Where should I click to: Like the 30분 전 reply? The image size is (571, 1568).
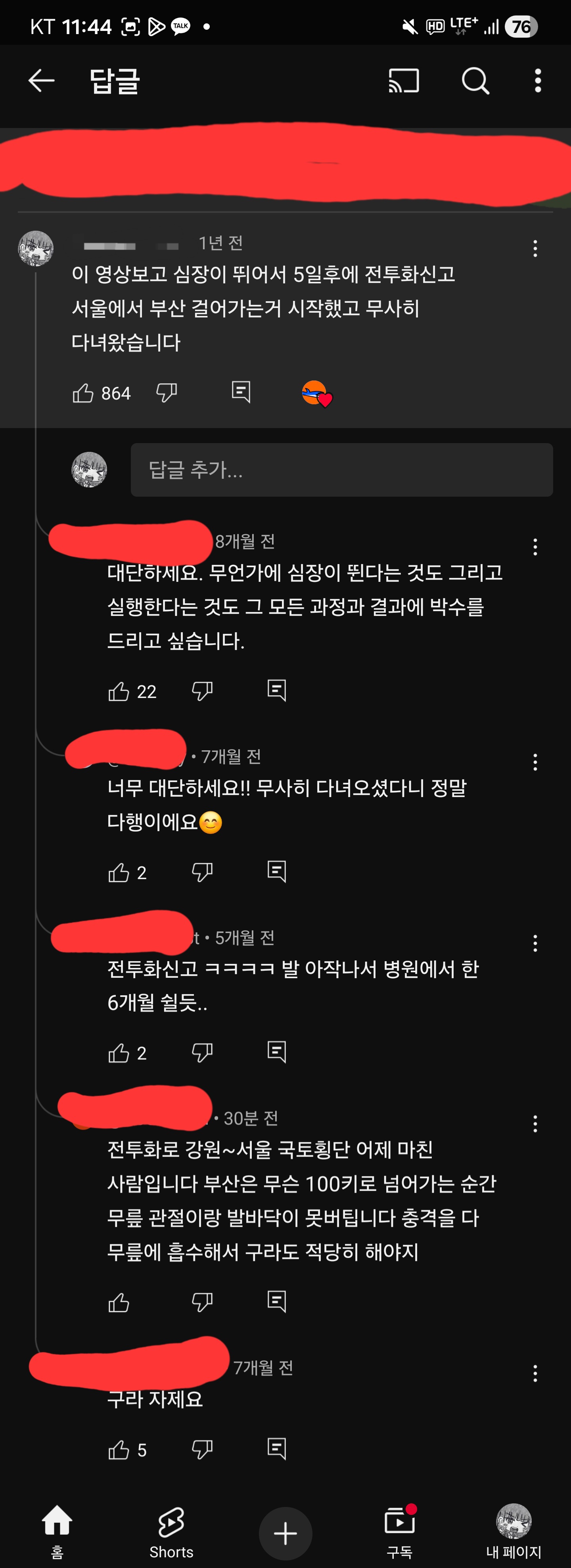(x=118, y=1302)
